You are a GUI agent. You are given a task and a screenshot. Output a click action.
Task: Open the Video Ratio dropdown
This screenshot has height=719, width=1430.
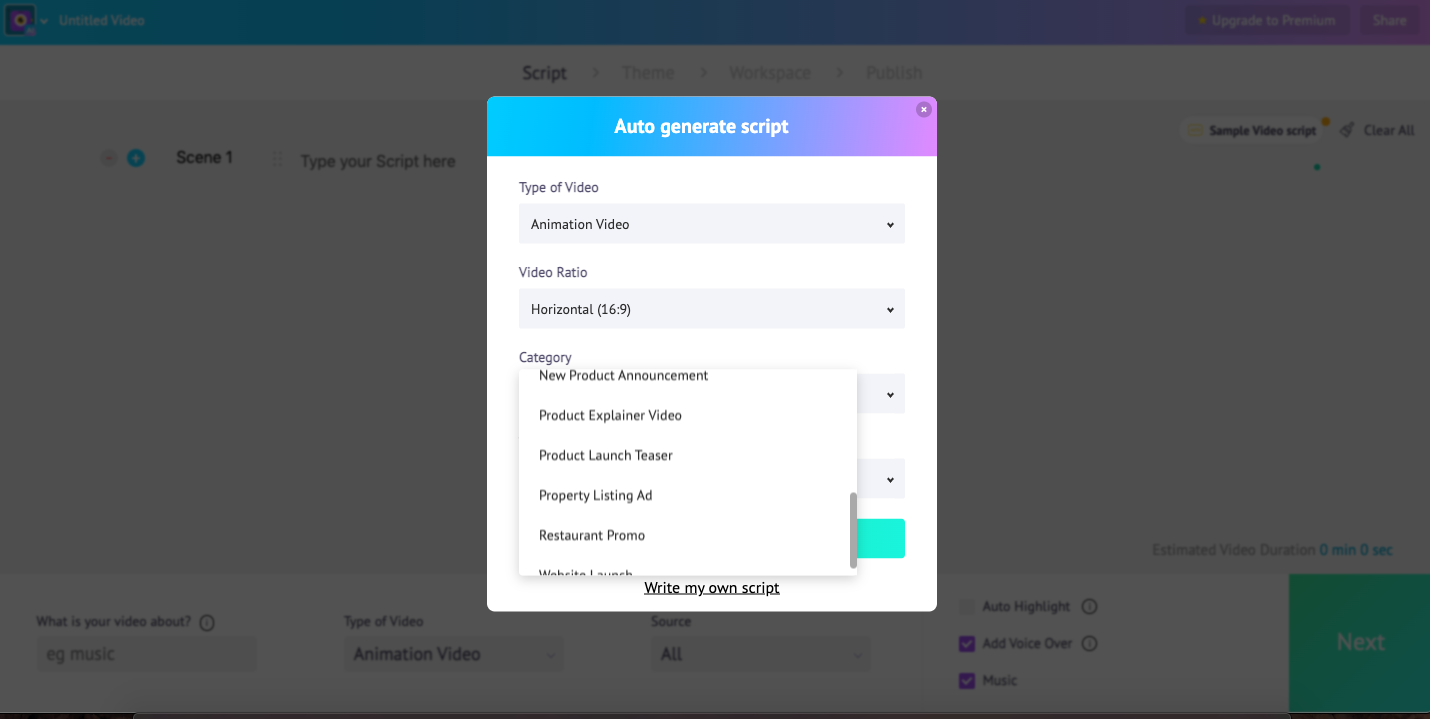[711, 308]
